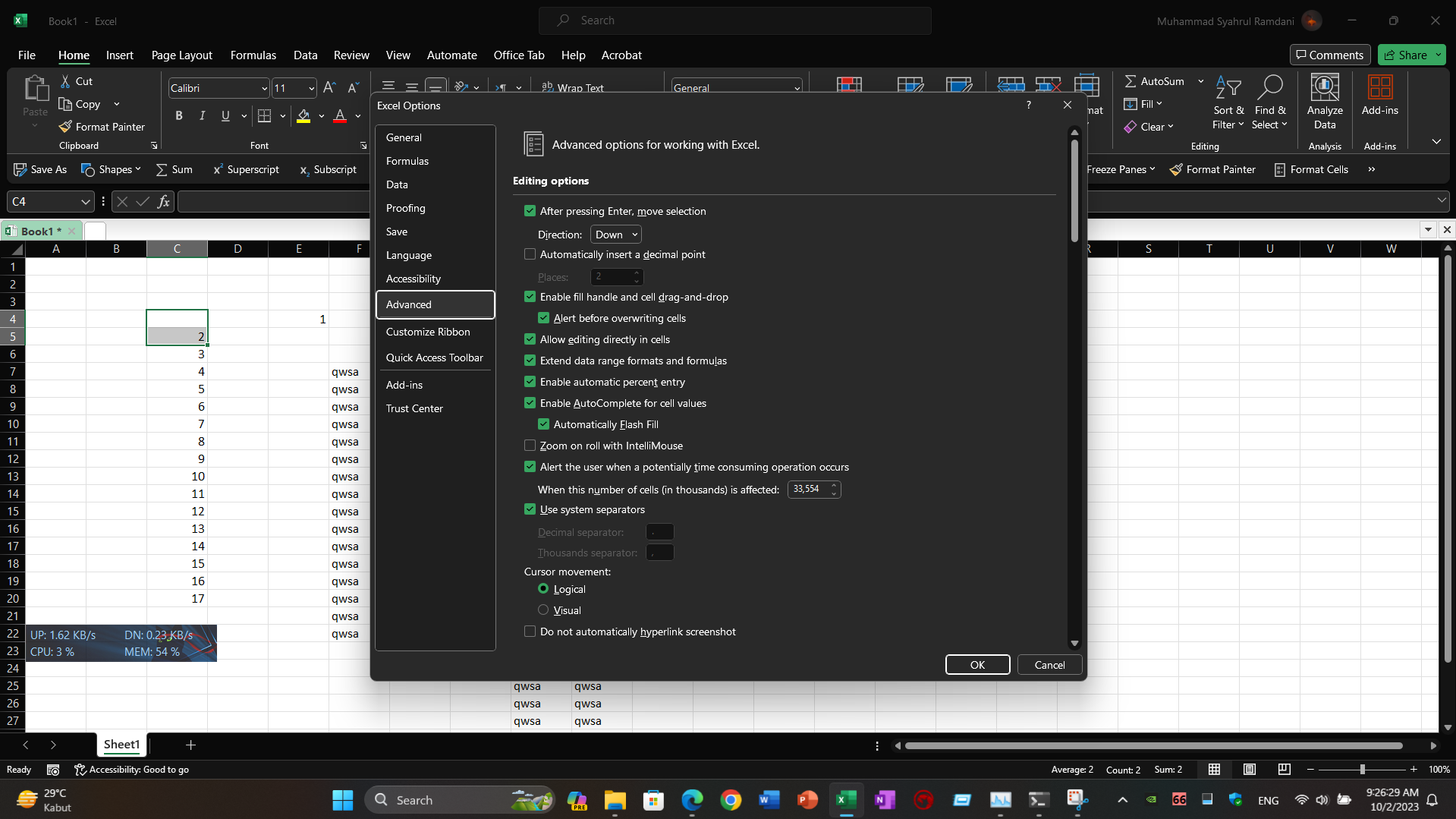1456x819 pixels.
Task: Switch to Normal view in status bar
Action: point(1214,769)
